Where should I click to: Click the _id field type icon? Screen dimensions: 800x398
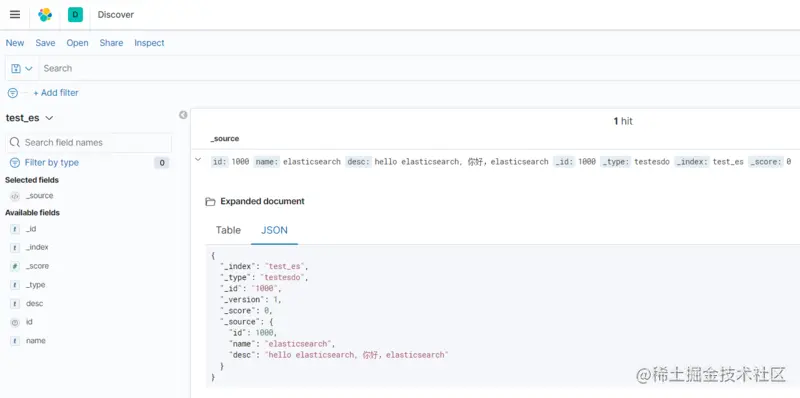coord(15,229)
